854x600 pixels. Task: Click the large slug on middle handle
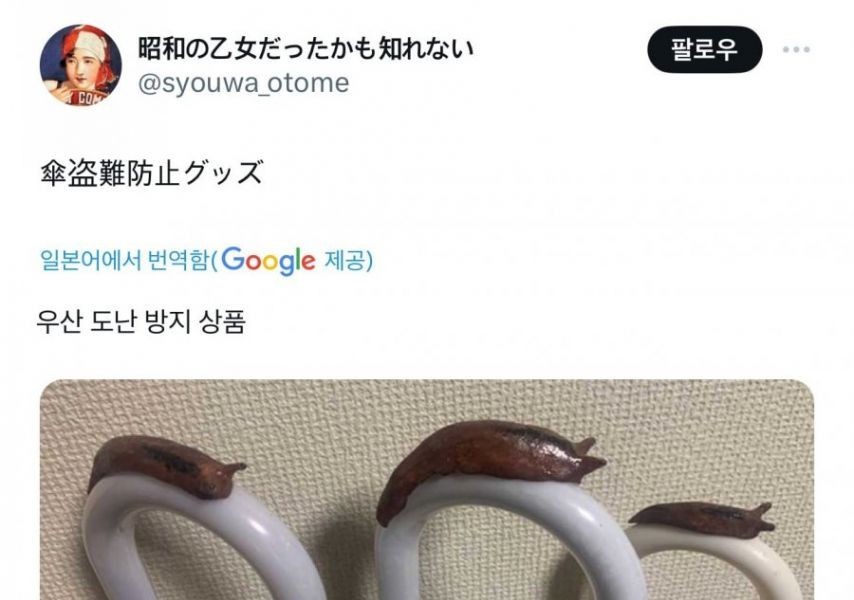pyautogui.click(x=489, y=460)
